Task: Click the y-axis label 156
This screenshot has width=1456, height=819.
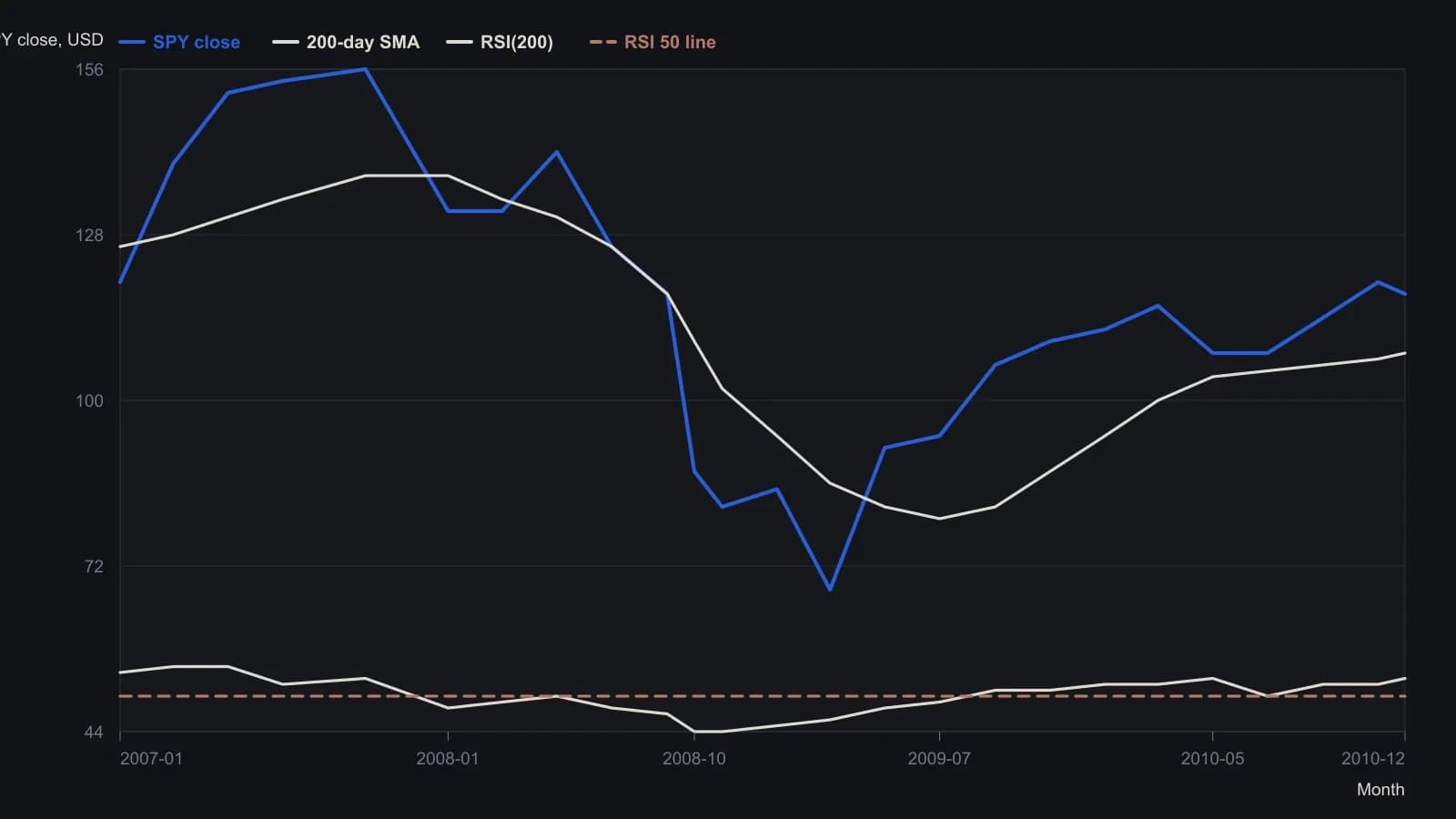Action: 89,70
